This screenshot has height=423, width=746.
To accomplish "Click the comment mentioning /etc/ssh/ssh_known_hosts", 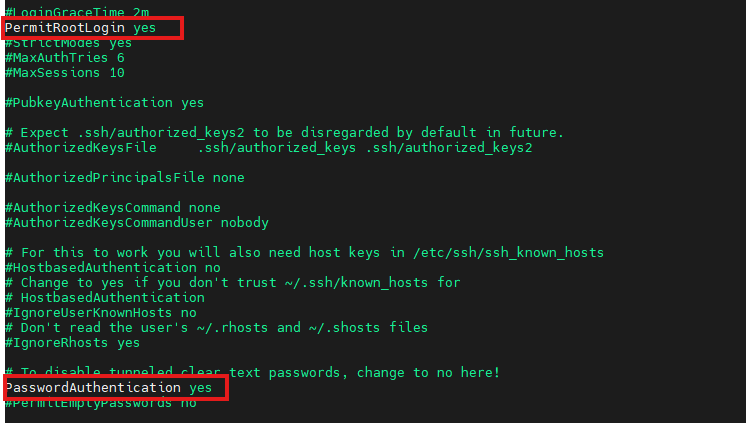I will click(304, 252).
